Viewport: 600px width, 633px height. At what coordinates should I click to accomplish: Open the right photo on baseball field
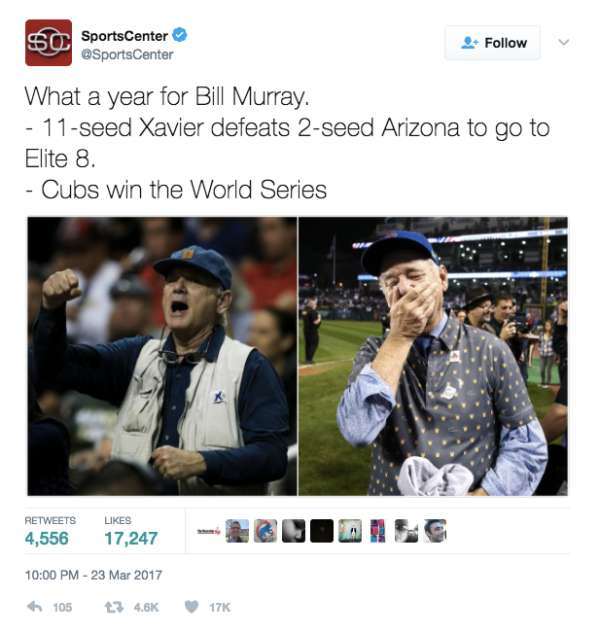coord(433,356)
